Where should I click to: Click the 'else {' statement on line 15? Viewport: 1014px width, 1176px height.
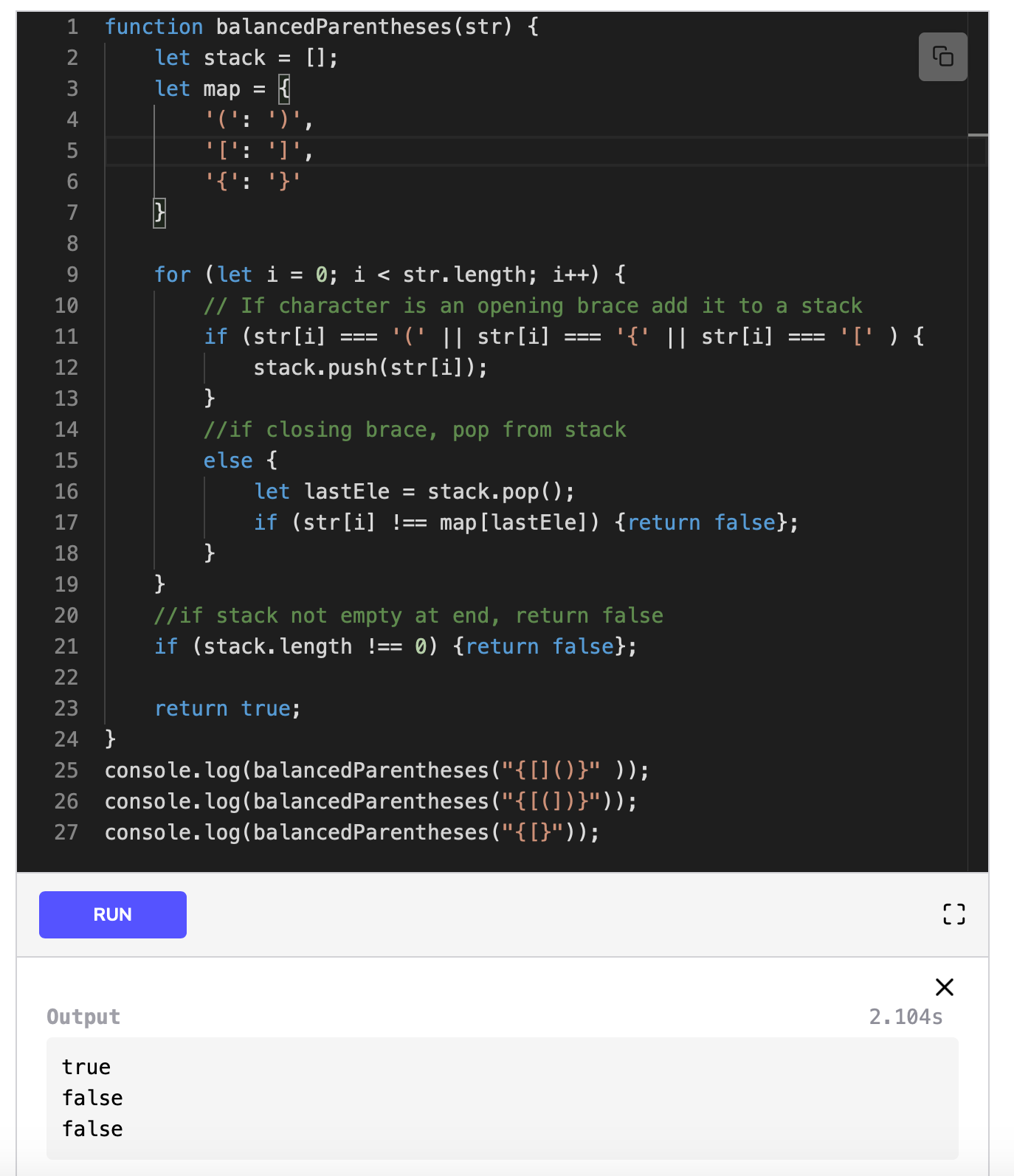click(241, 460)
